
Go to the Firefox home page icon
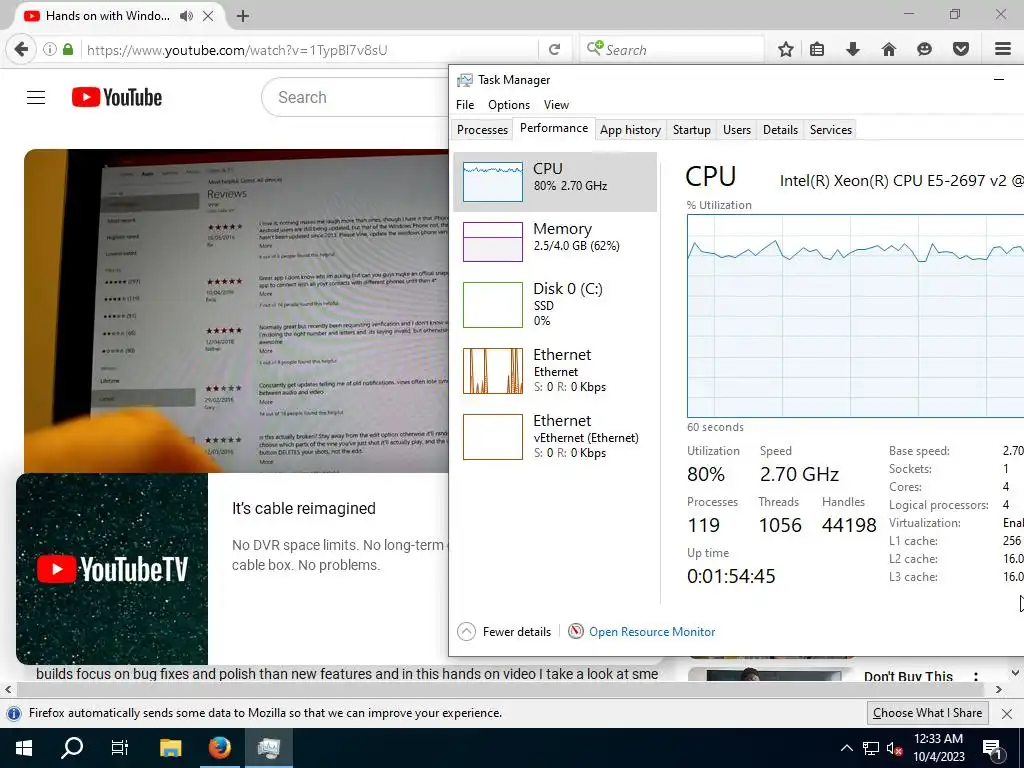[888, 49]
